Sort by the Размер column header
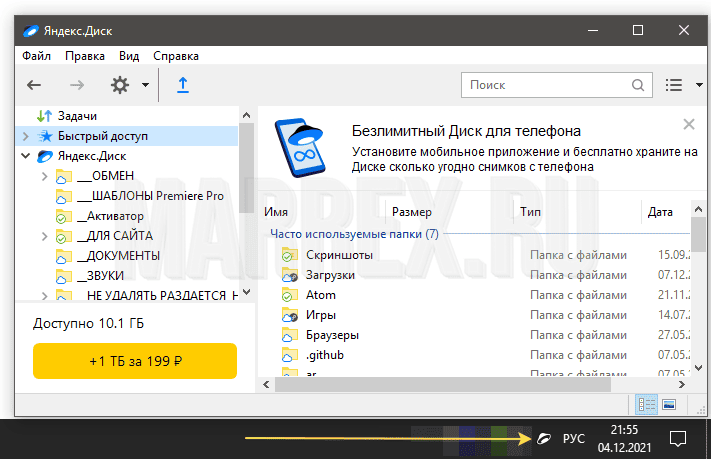The width and height of the screenshot is (711, 459). (412, 212)
